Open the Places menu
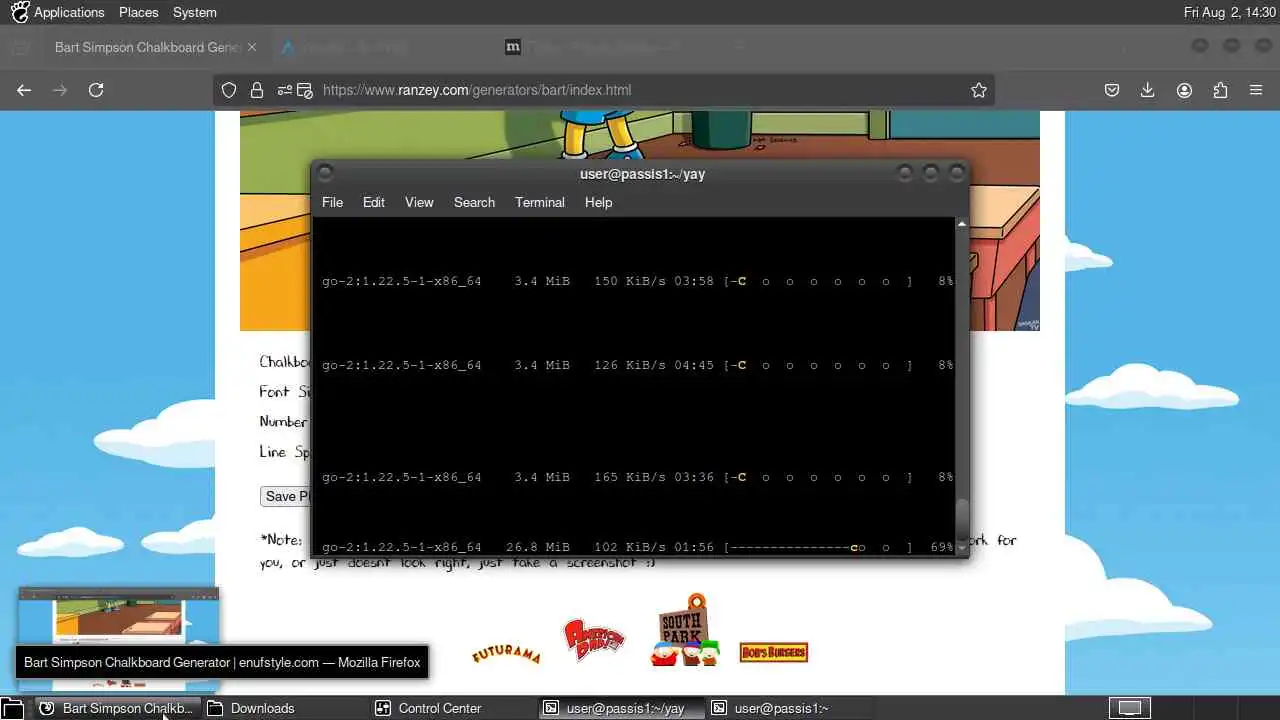 (x=138, y=12)
